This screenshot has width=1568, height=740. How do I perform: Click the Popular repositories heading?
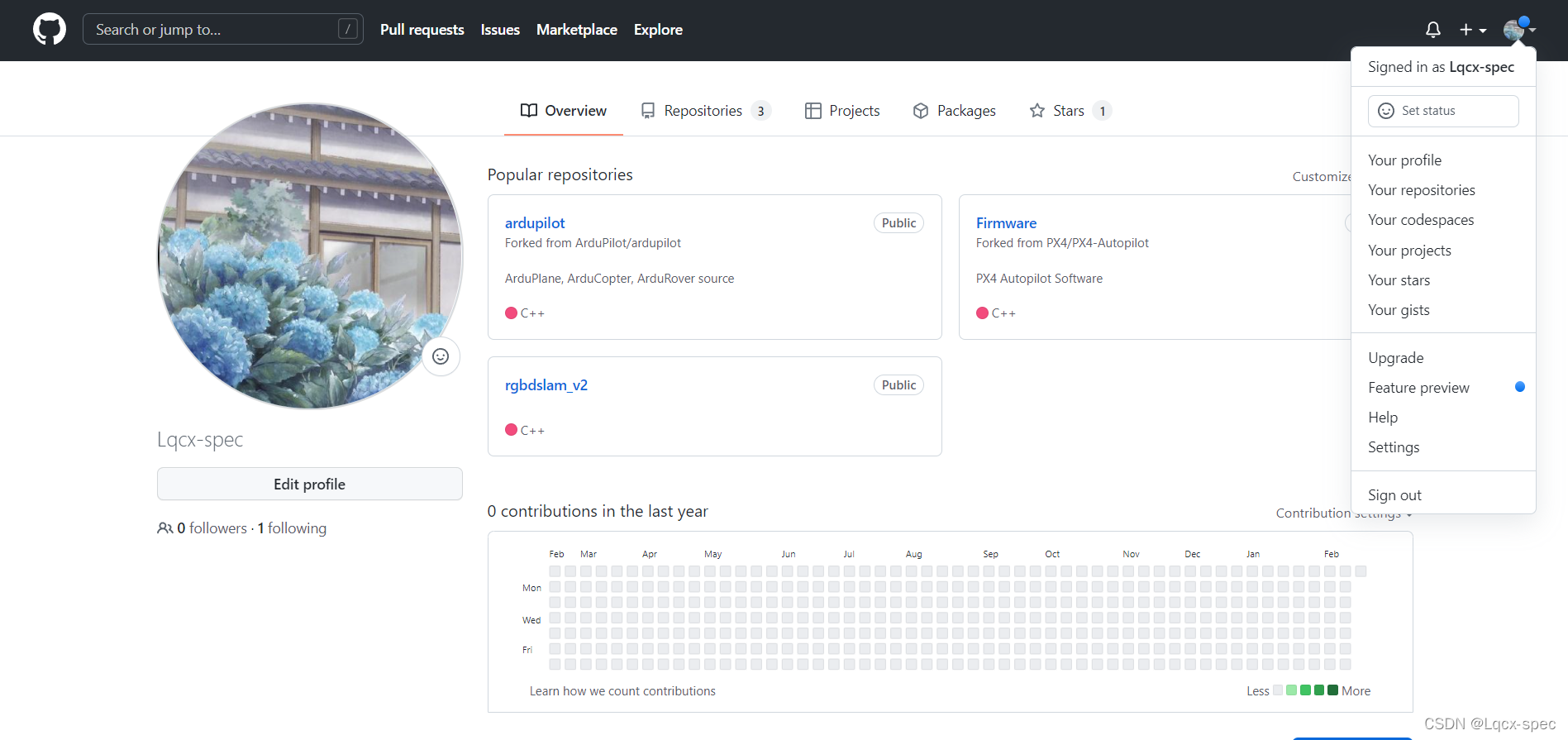tap(560, 175)
